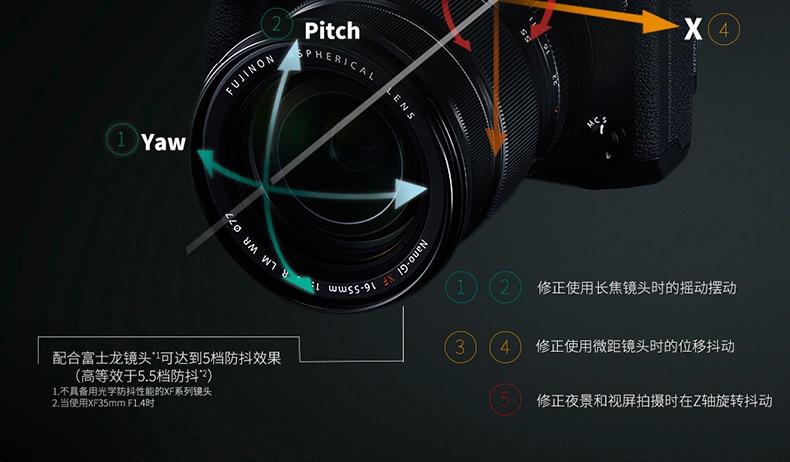790x462 pixels.
Task: Click the text 修正使用长焦镜头时的摇动摆动
Action: (637, 288)
